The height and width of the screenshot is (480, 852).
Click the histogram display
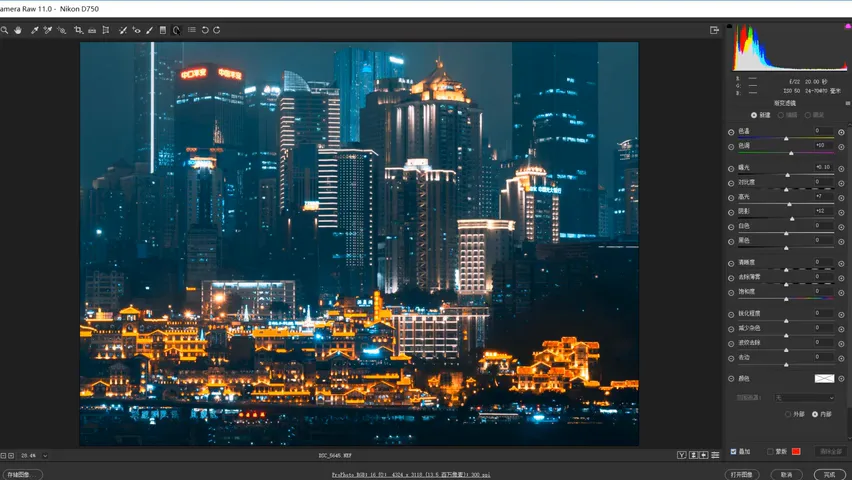click(x=791, y=48)
